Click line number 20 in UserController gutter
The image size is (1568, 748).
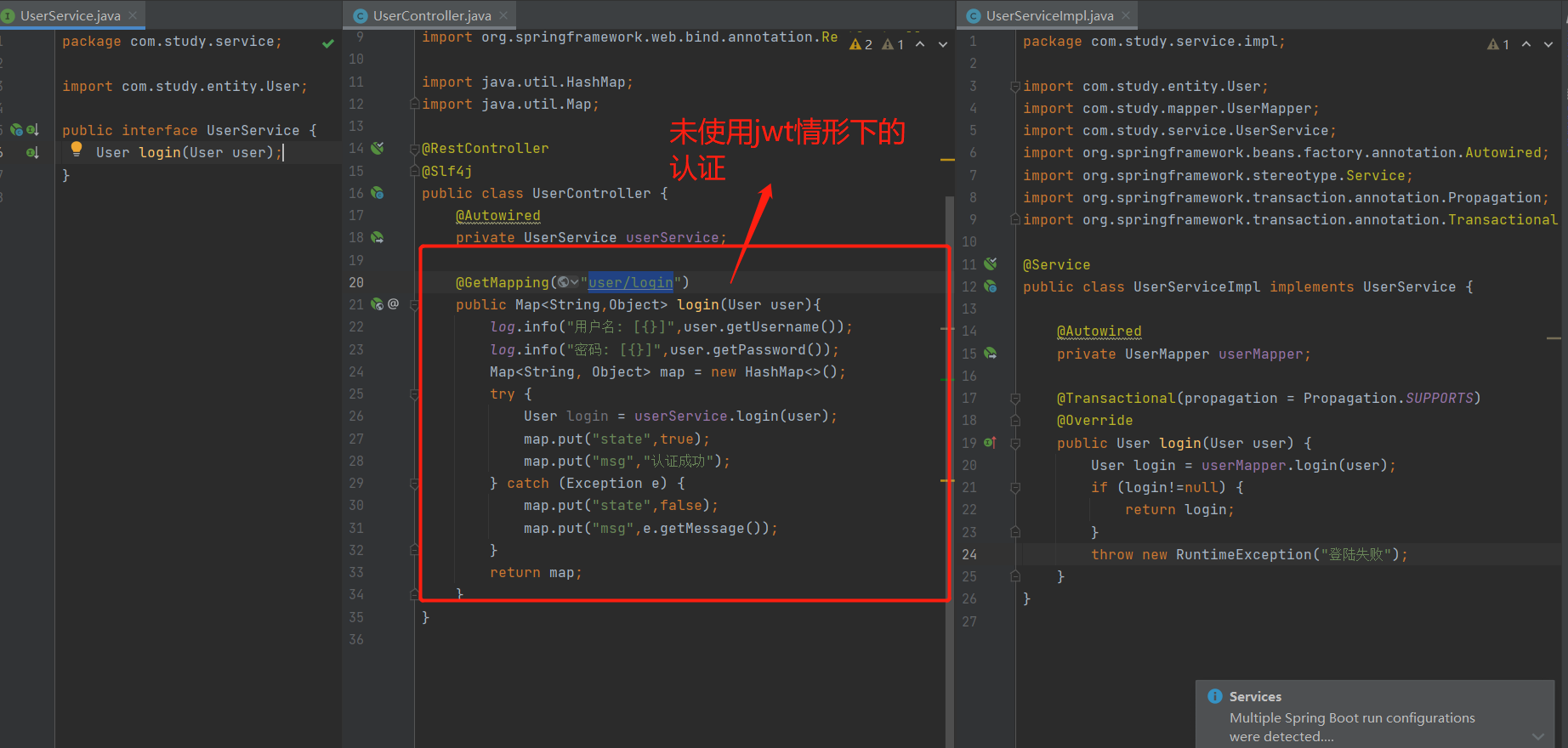point(355,282)
